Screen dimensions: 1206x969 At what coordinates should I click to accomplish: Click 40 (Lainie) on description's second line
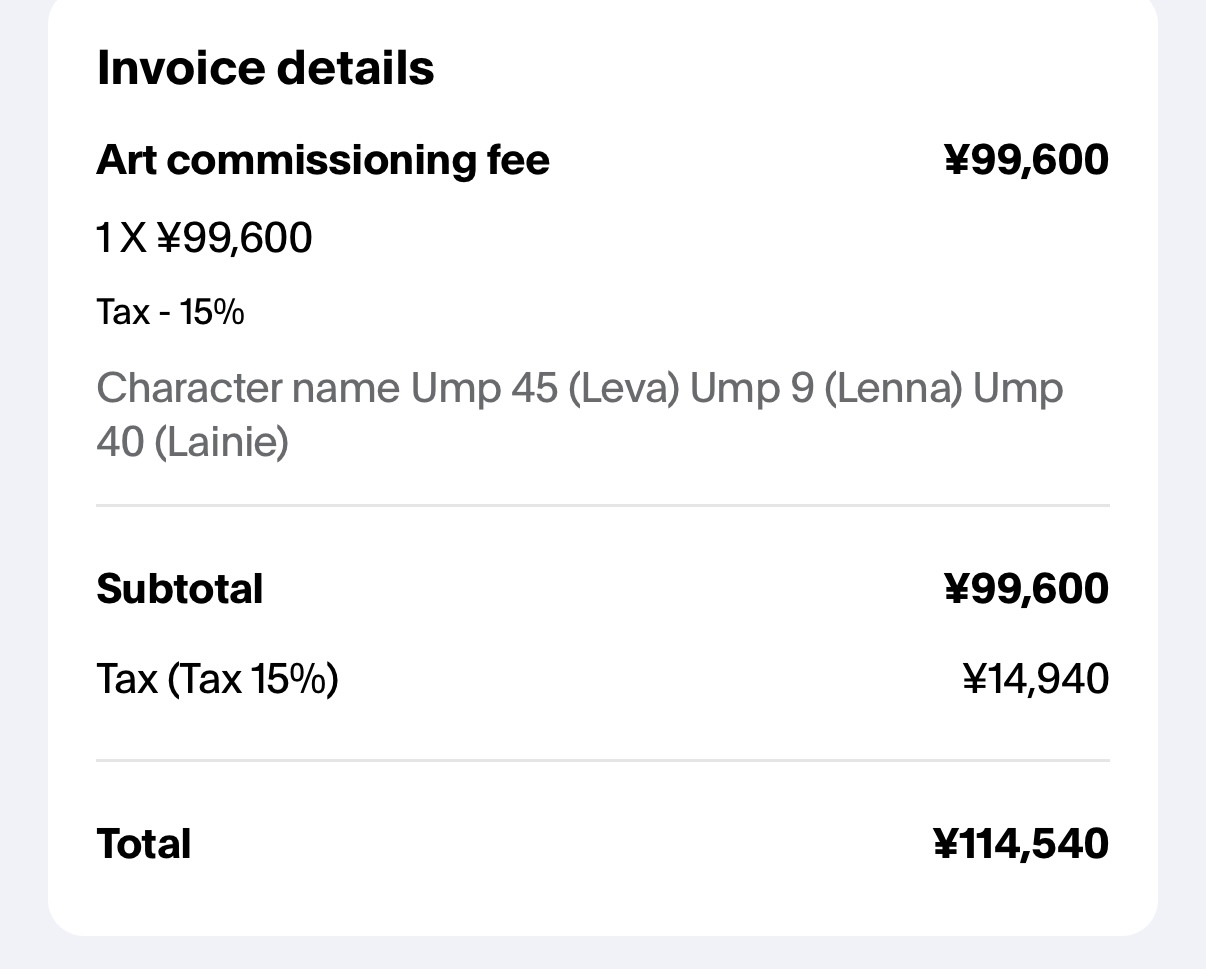pyautogui.click(x=192, y=441)
